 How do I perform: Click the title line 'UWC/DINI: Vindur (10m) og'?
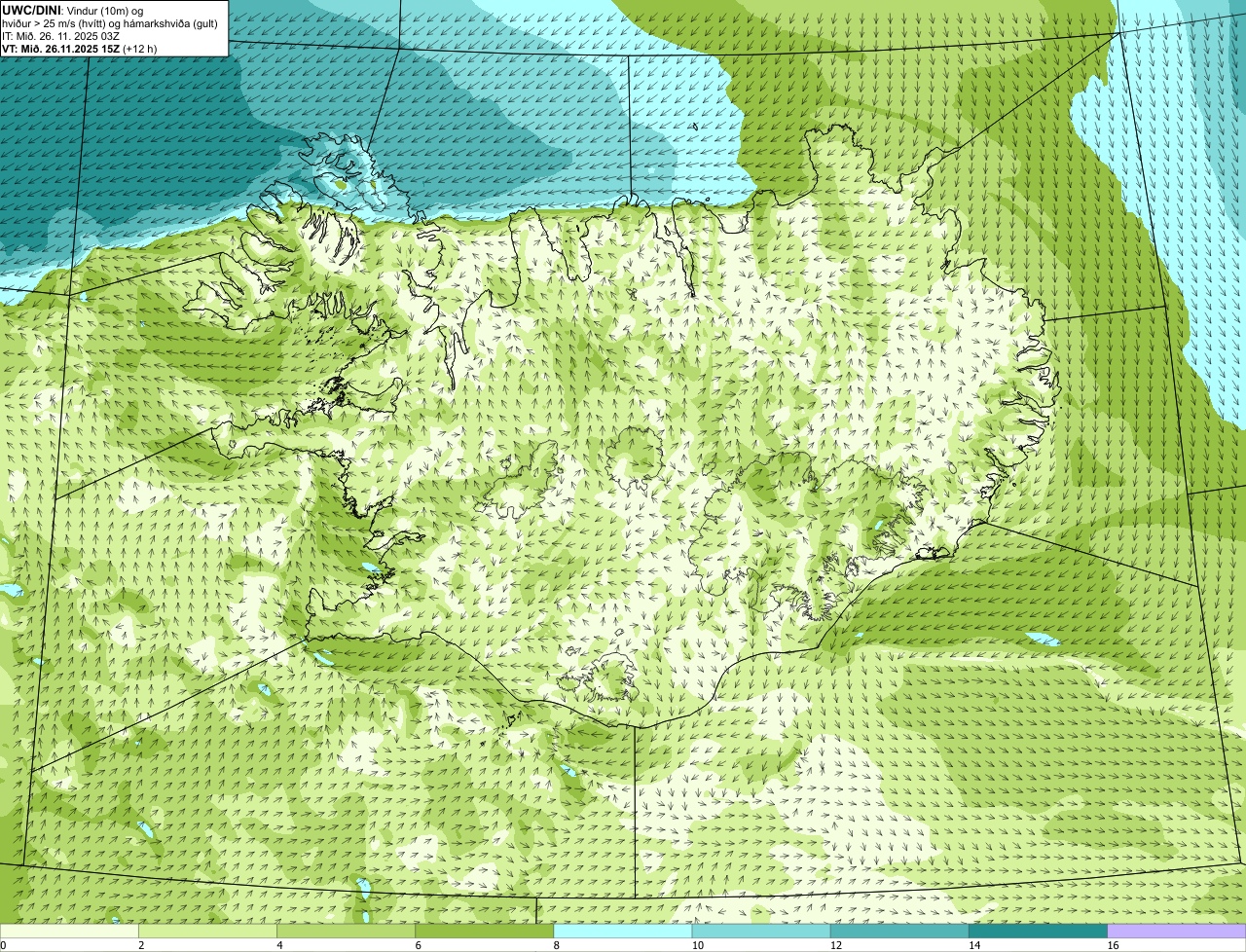click(73, 10)
